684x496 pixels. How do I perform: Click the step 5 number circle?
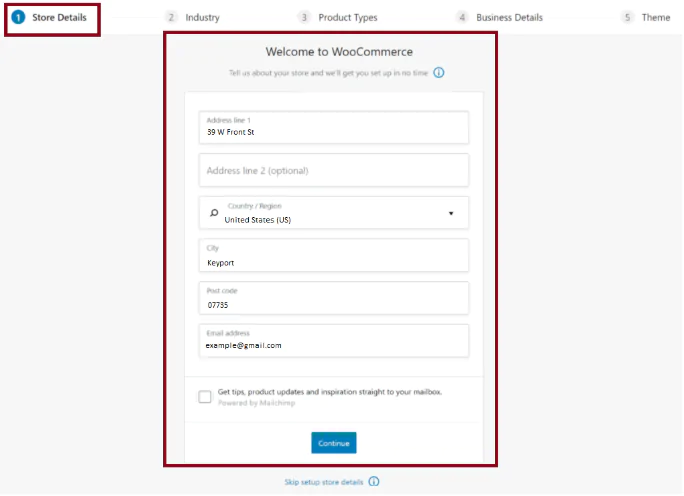(x=627, y=17)
